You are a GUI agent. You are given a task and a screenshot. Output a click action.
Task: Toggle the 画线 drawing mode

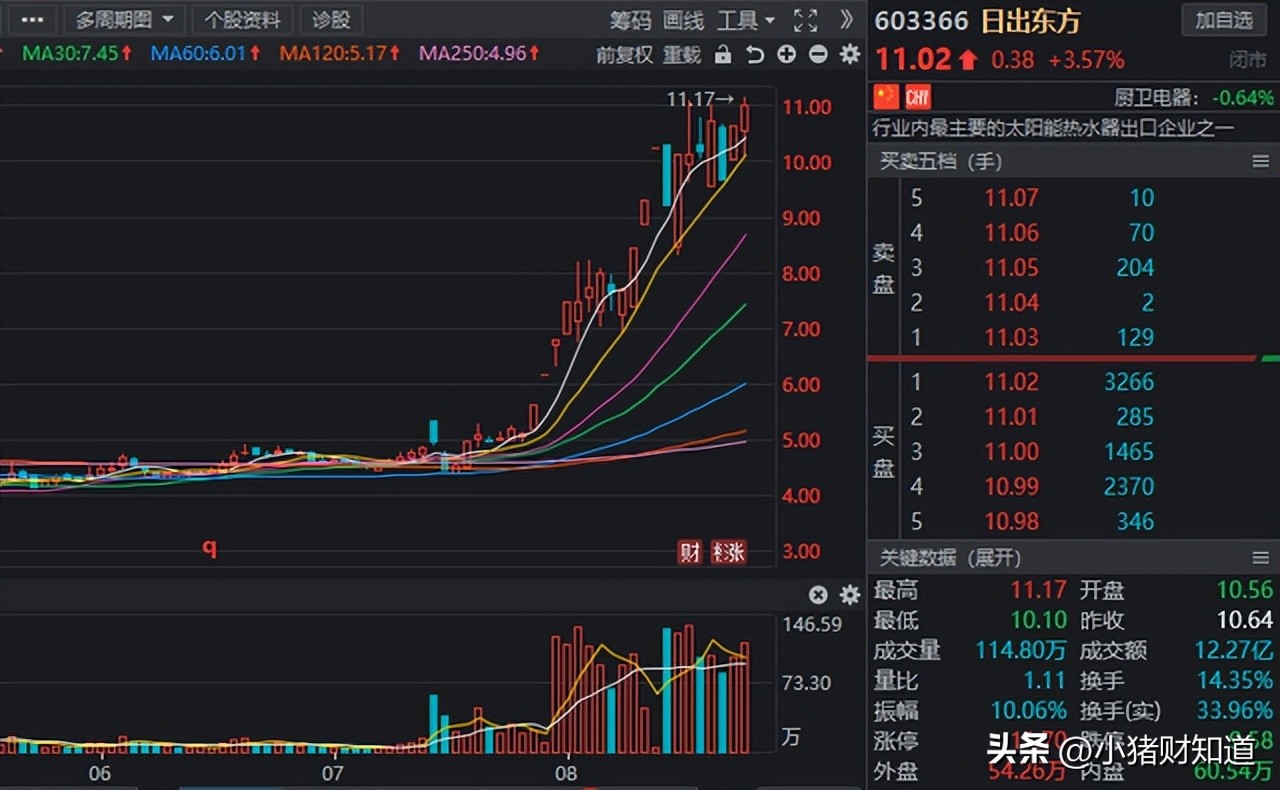point(682,20)
